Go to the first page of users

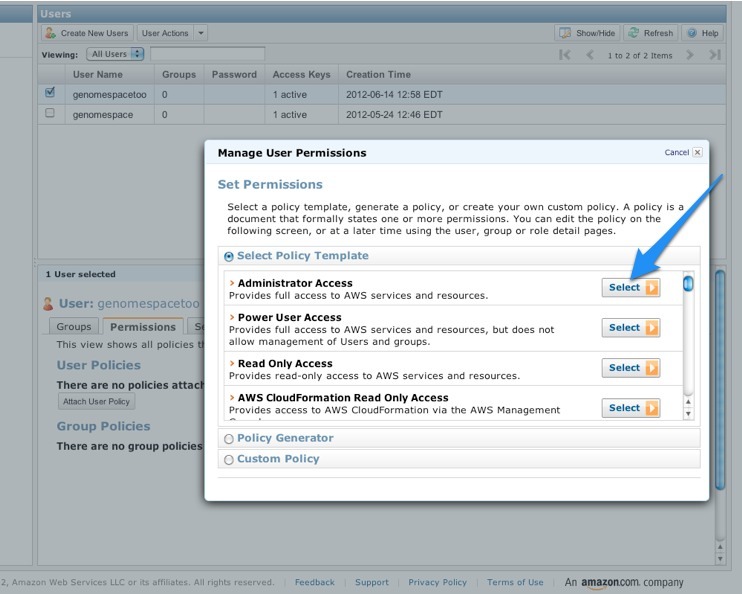[x=565, y=55]
